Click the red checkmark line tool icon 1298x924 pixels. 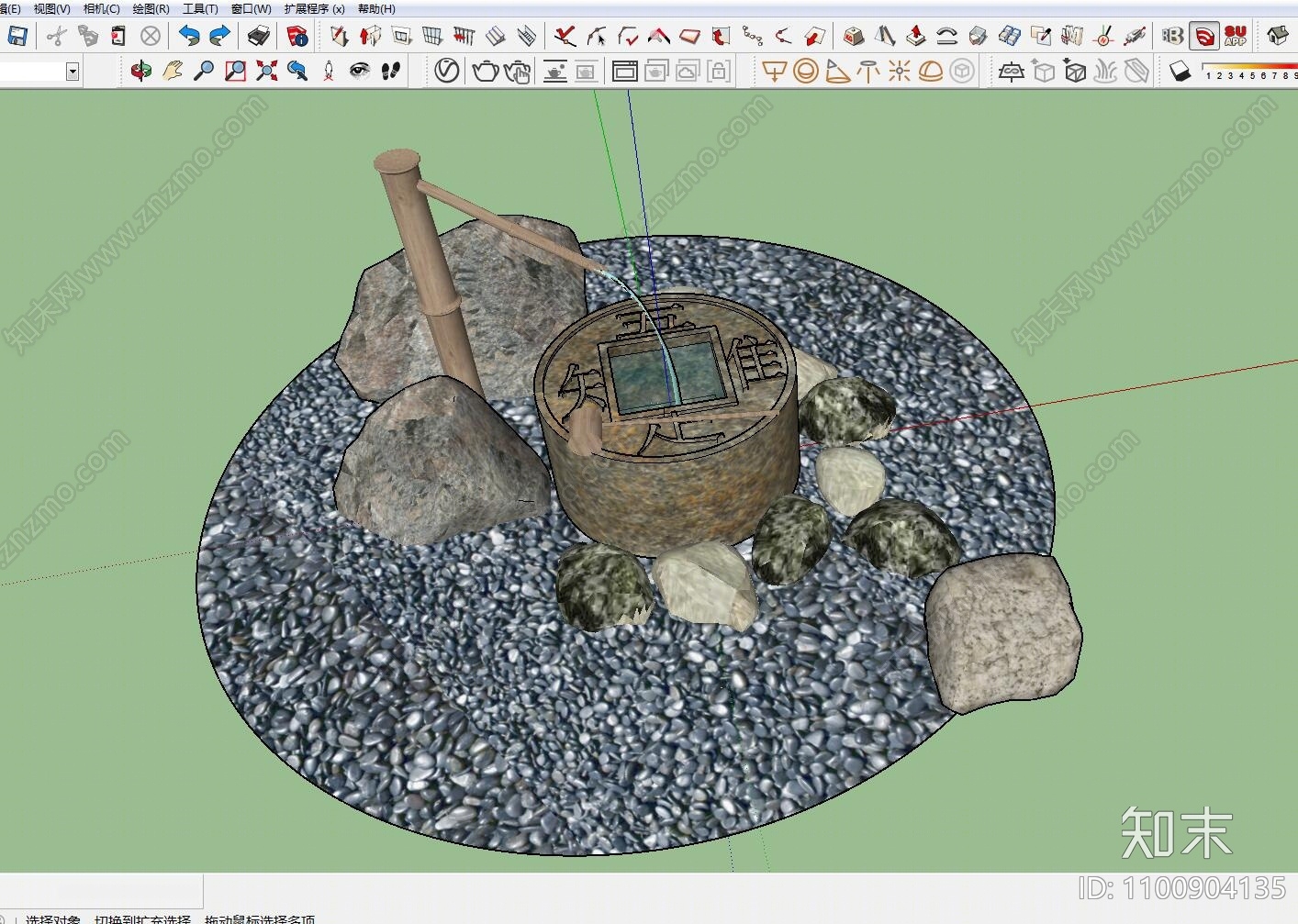[565, 37]
